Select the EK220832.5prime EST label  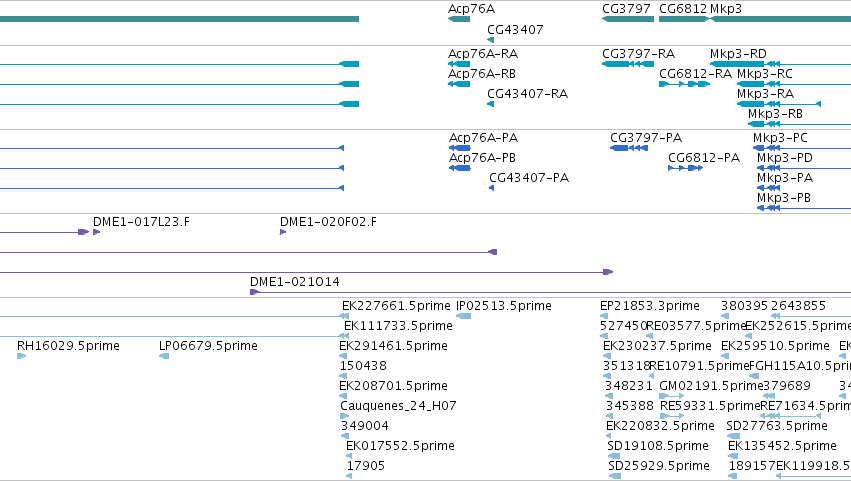pyautogui.click(x=660, y=426)
